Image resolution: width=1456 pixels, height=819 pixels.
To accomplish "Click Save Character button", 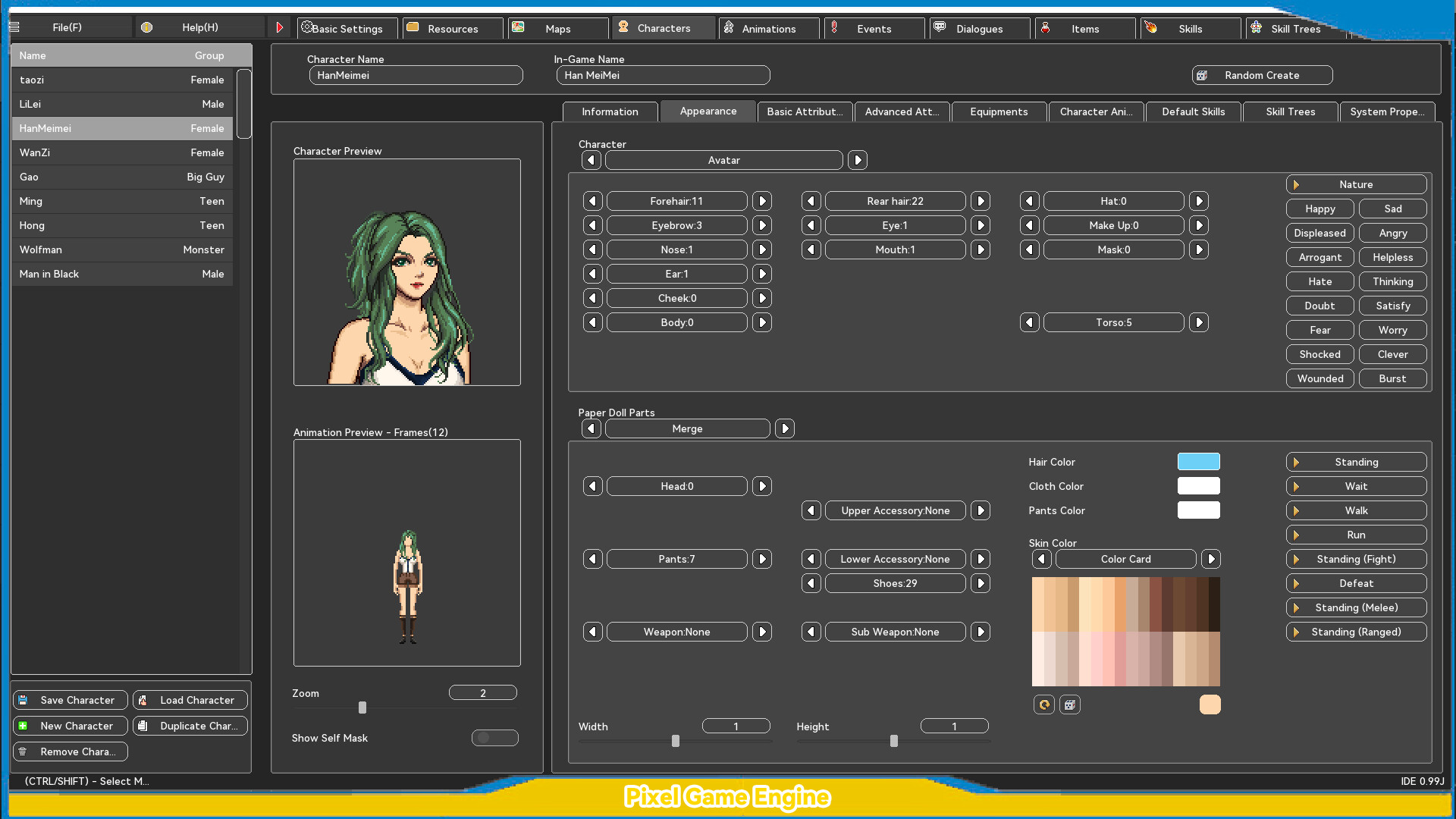I will [68, 699].
